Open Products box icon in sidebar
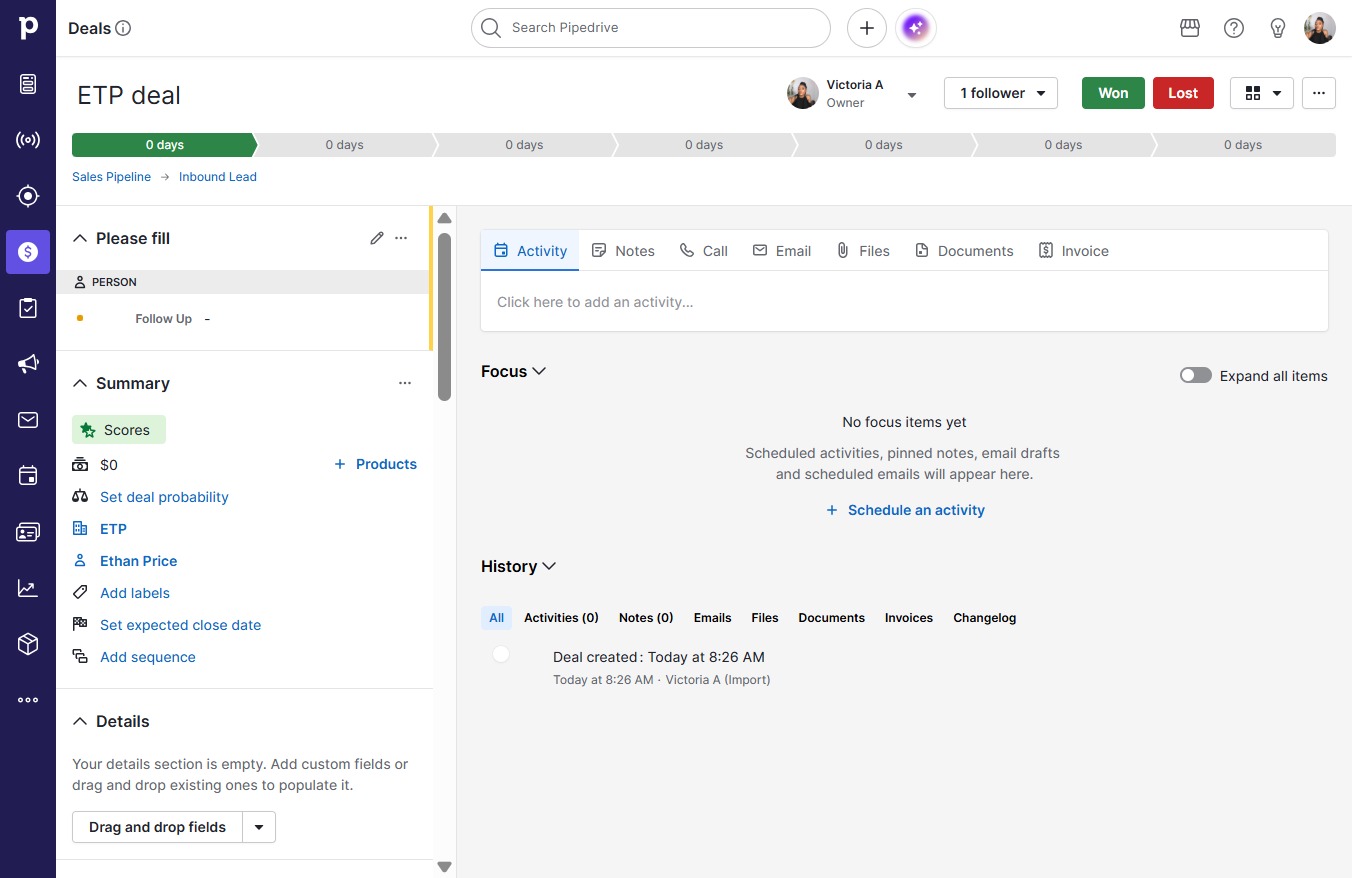The height and width of the screenshot is (878, 1352). [28, 644]
